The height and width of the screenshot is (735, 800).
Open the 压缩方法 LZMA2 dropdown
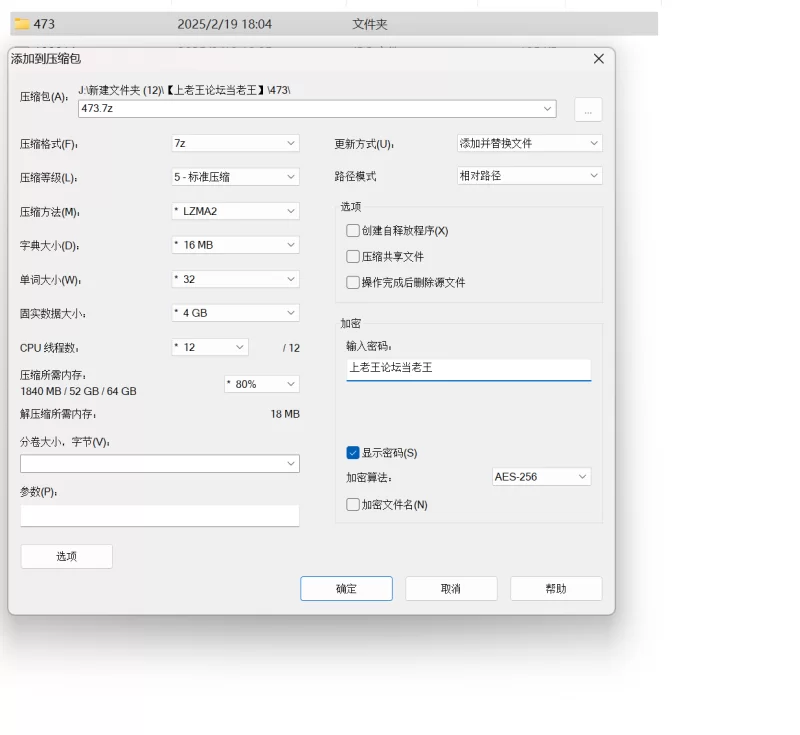click(x=235, y=211)
